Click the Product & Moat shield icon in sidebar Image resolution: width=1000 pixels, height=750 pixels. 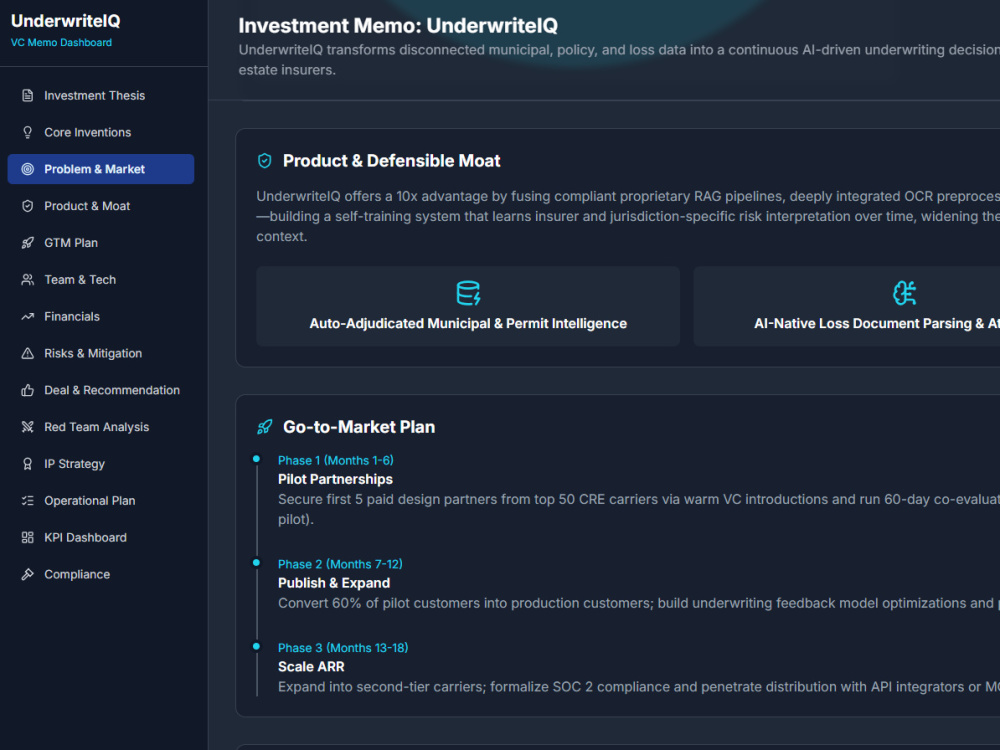[27, 206]
